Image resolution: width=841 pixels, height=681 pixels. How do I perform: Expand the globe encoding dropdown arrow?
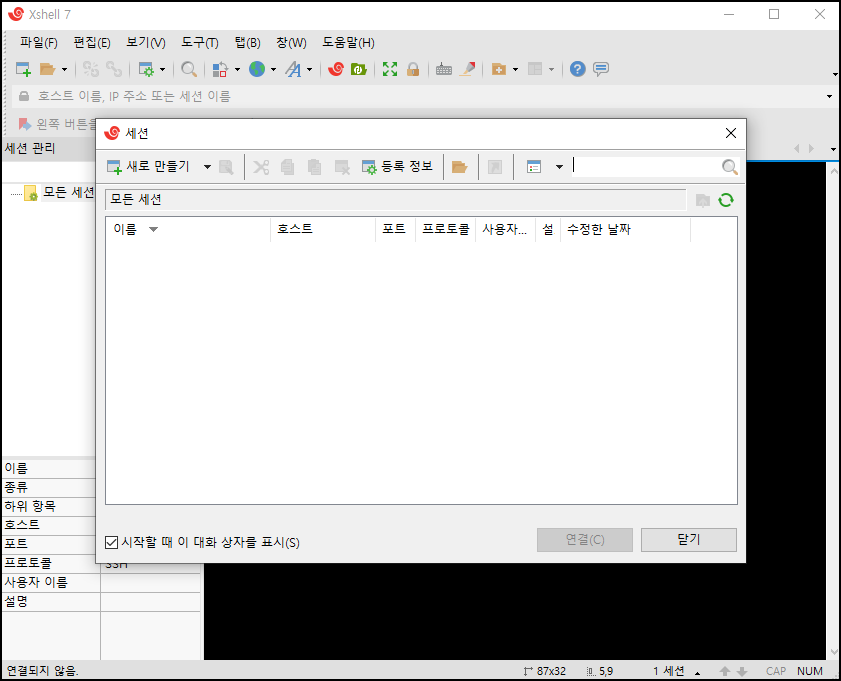point(273,69)
